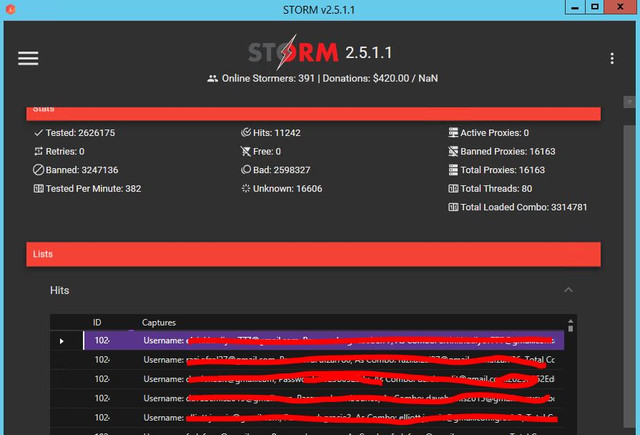640x435 pixels.
Task: Select 'Free: 0' text
Action: [x=267, y=151]
